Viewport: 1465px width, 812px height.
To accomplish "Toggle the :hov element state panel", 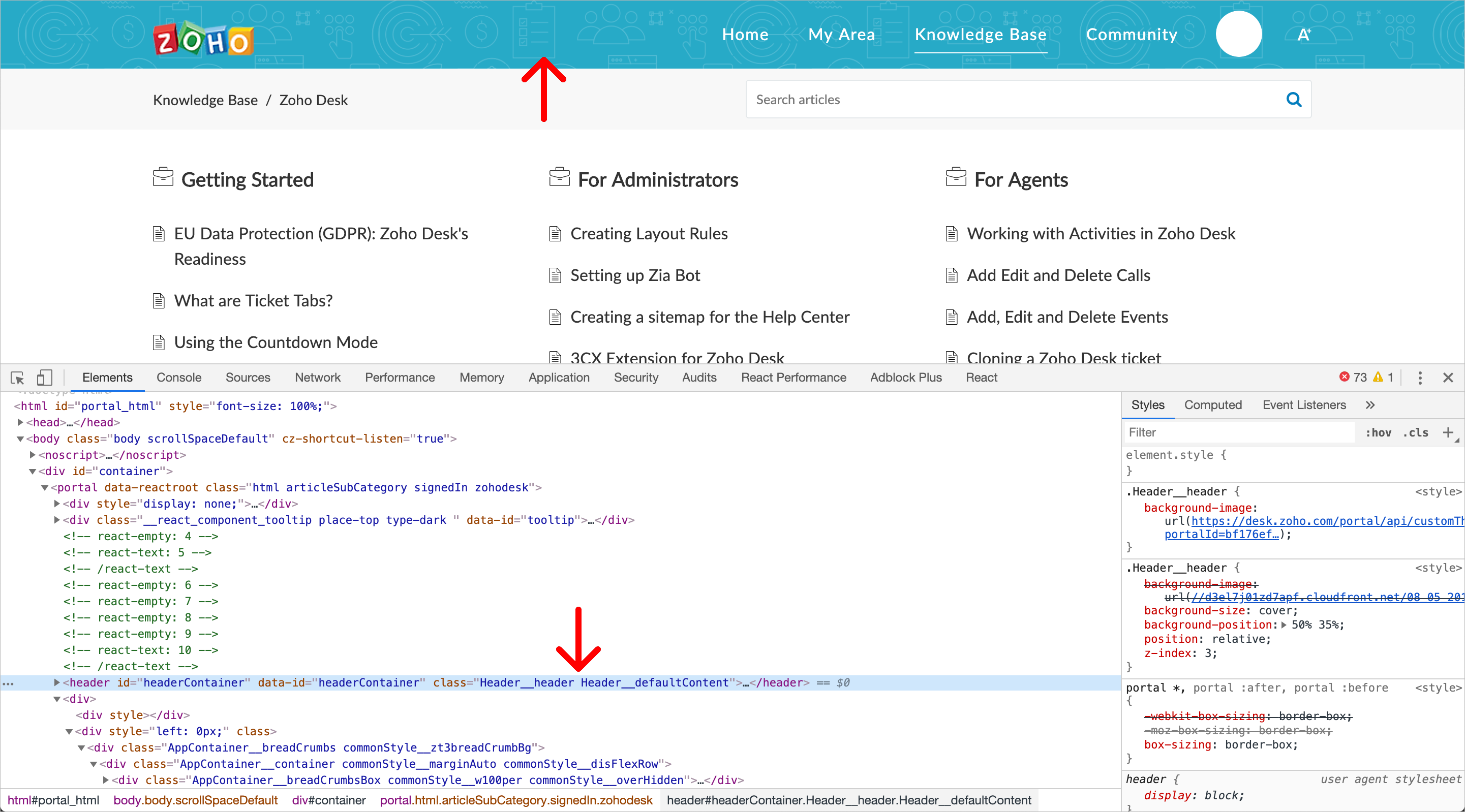I will (1378, 432).
